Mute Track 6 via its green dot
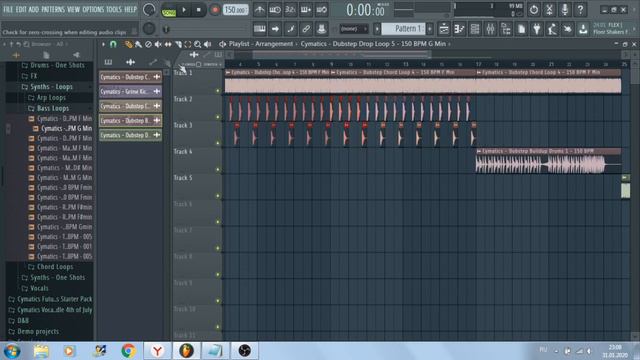Image resolution: width=640 pixels, height=360 pixels. coord(218,222)
